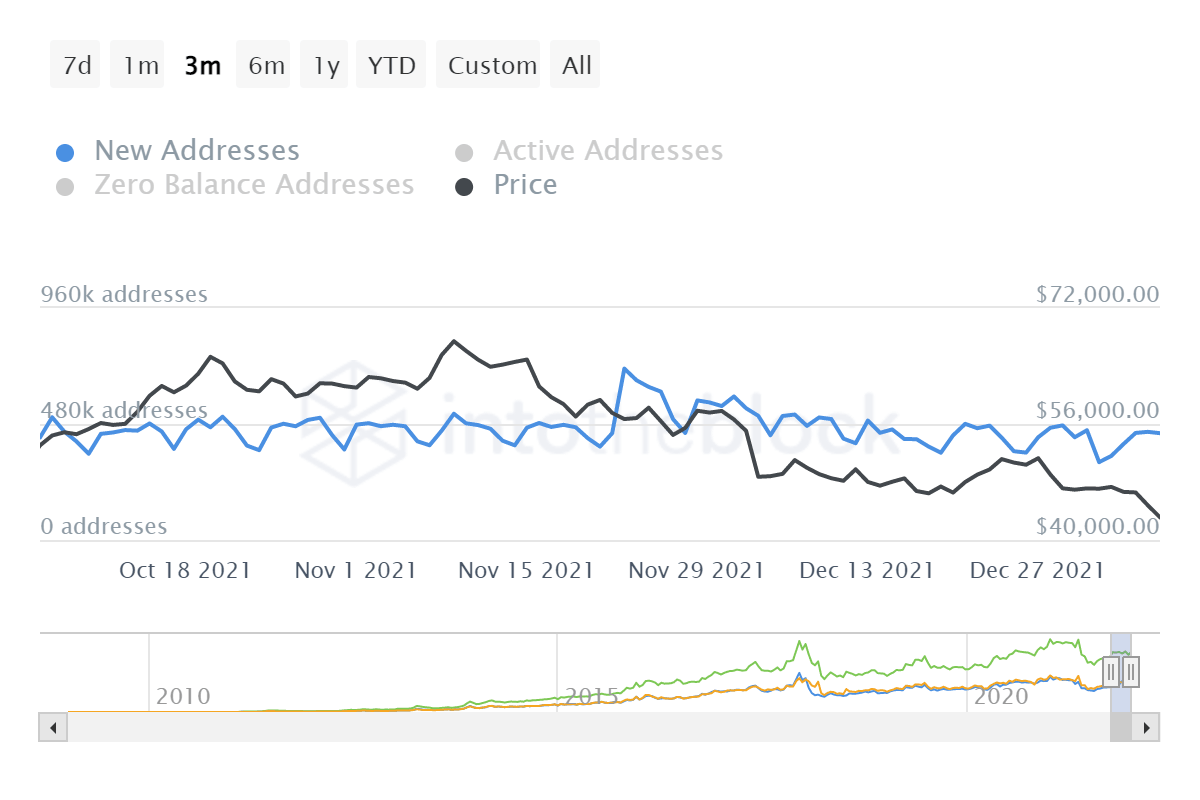
Task: Show the 1y time range
Action: pyautogui.click(x=326, y=66)
